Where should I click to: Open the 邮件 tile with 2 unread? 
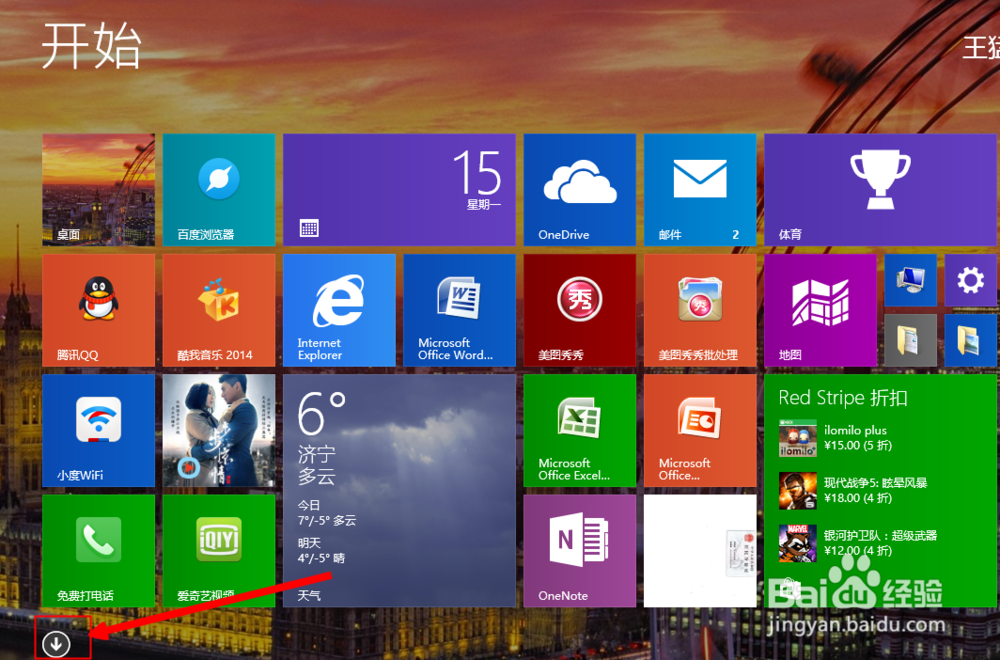[699, 190]
